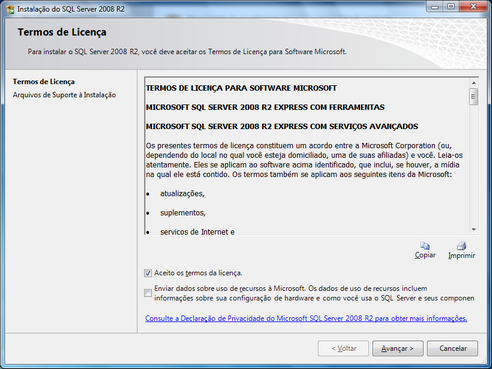492x369 pixels.
Task: Click line EXPRESS COM SERVIÇOS AVANÇADOS
Action: (282, 127)
